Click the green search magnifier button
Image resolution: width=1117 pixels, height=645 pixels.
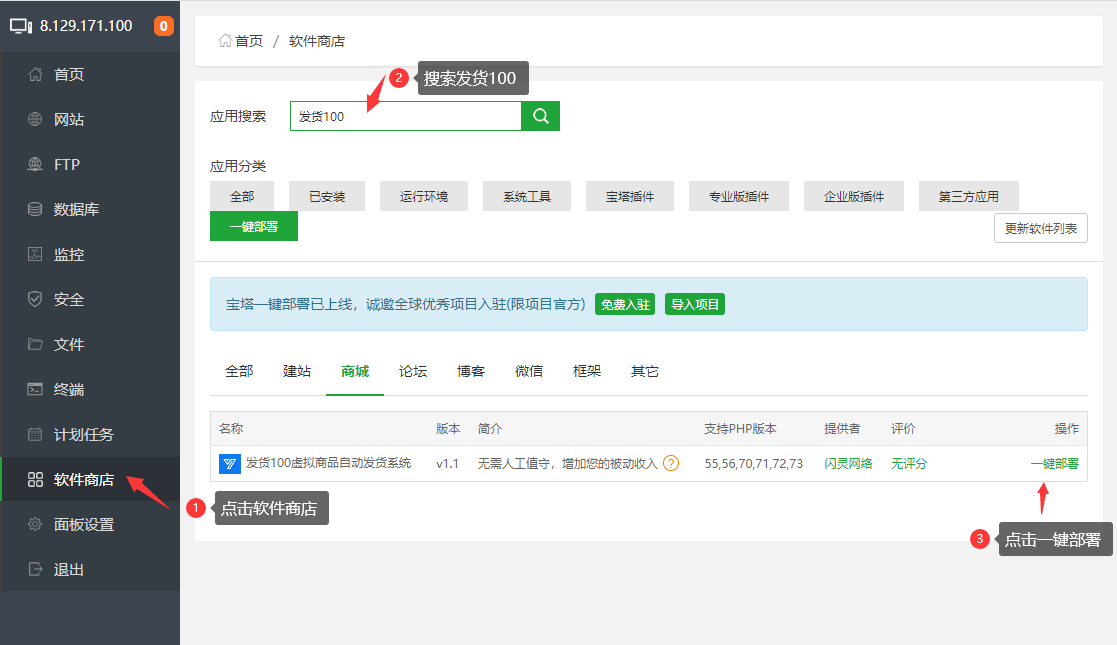tap(541, 116)
